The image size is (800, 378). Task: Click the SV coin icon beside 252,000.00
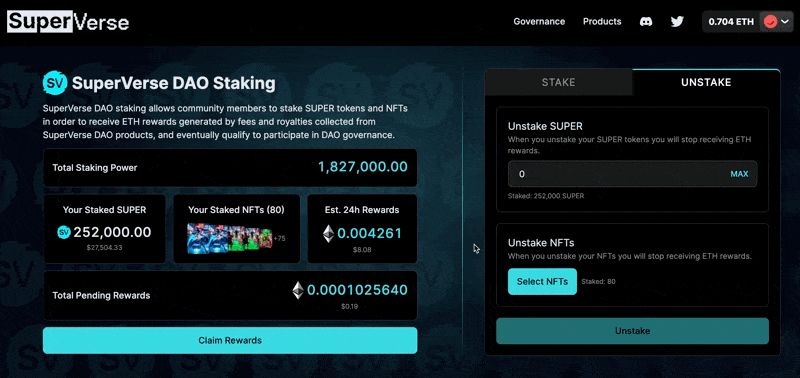tap(64, 233)
